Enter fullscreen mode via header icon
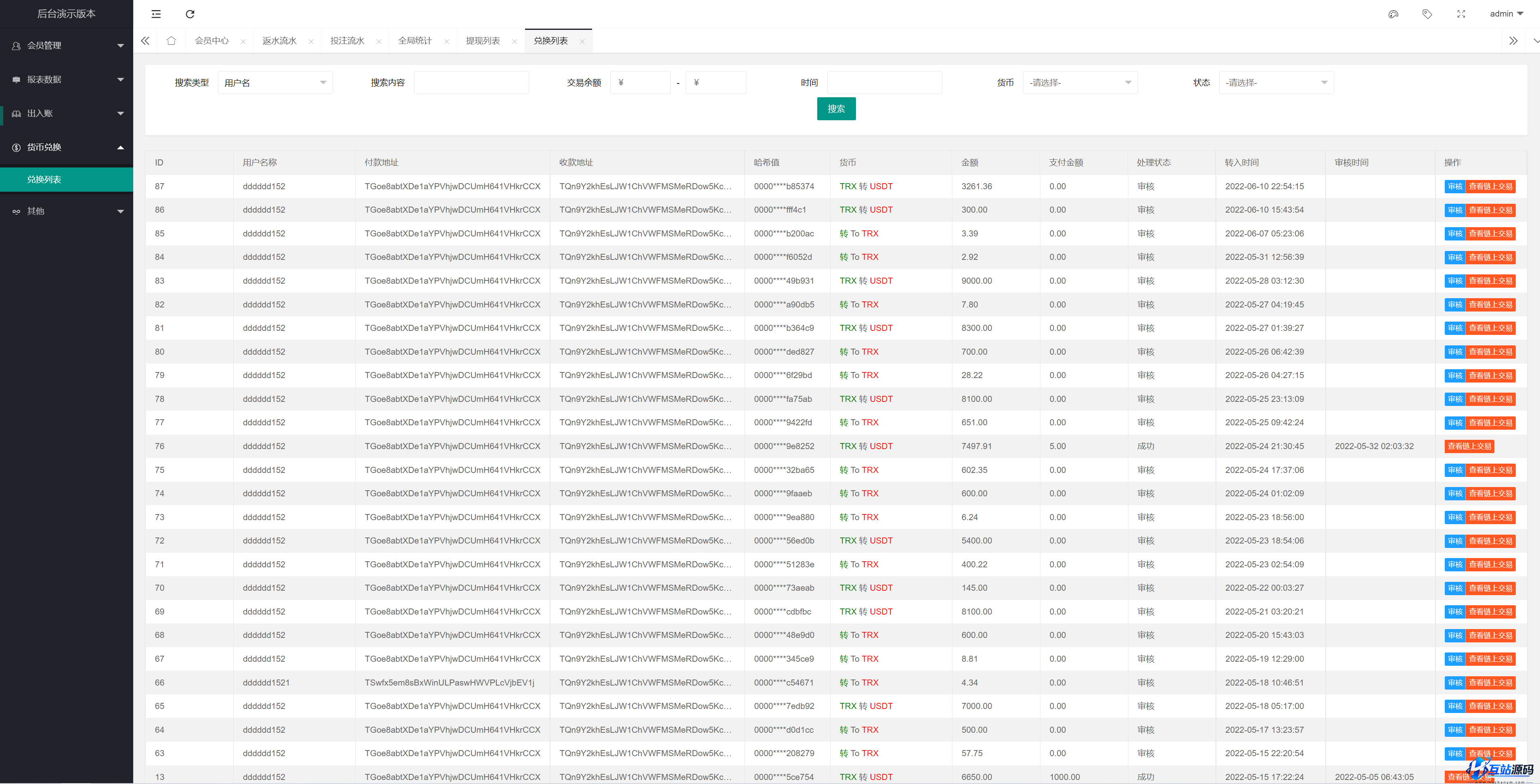The height and width of the screenshot is (784, 1540). 1461,14
